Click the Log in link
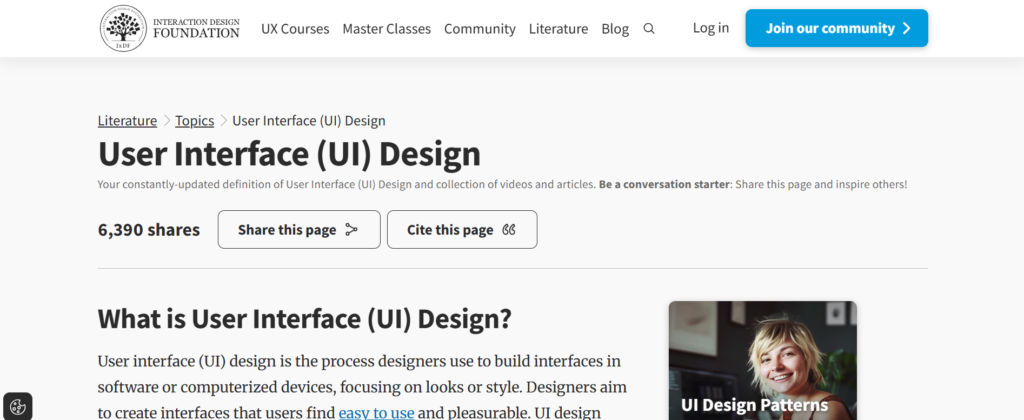The height and width of the screenshot is (420, 1024). [x=711, y=28]
